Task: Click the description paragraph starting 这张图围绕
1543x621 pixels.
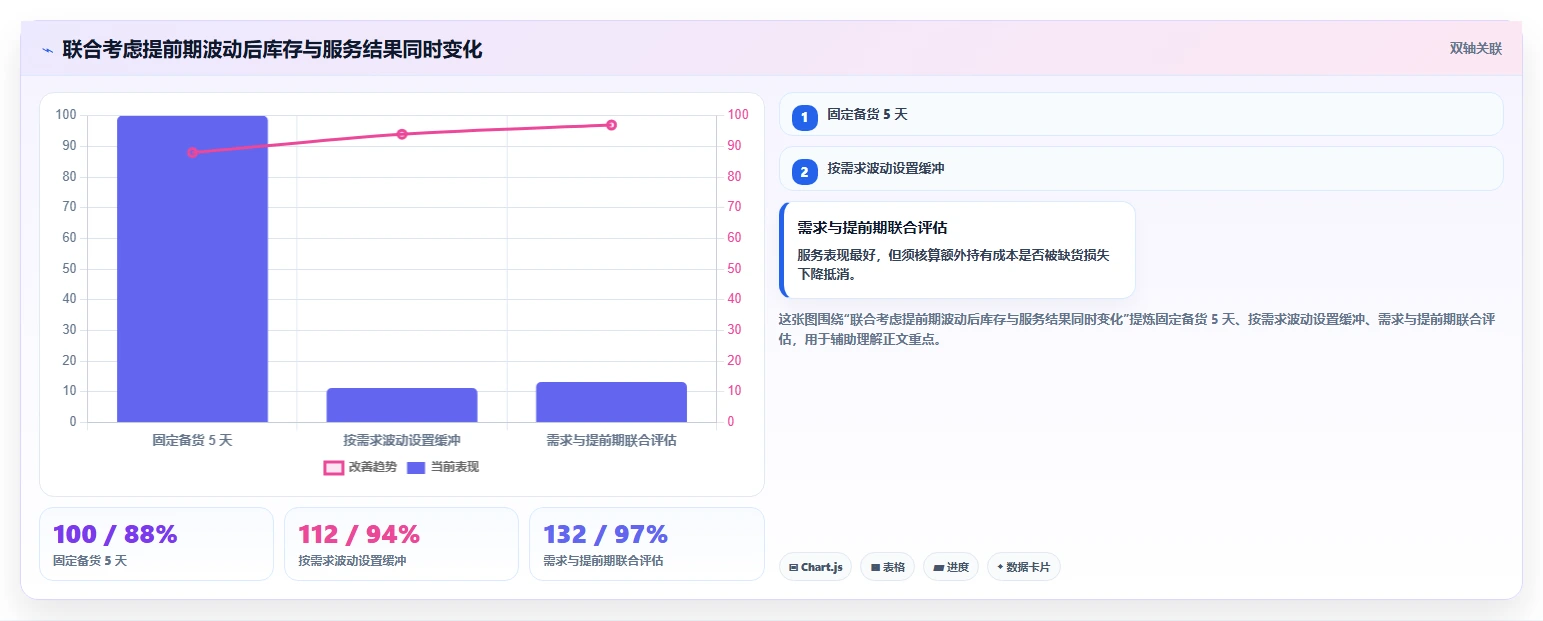Action: 1137,329
